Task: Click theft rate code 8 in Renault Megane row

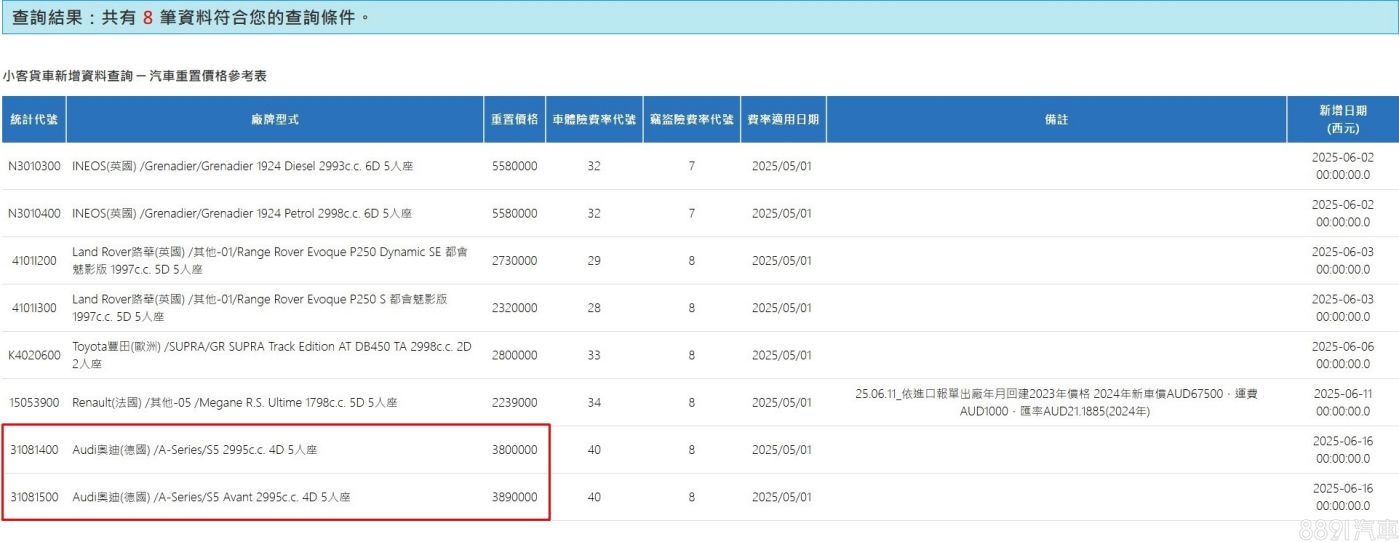Action: tap(691, 403)
